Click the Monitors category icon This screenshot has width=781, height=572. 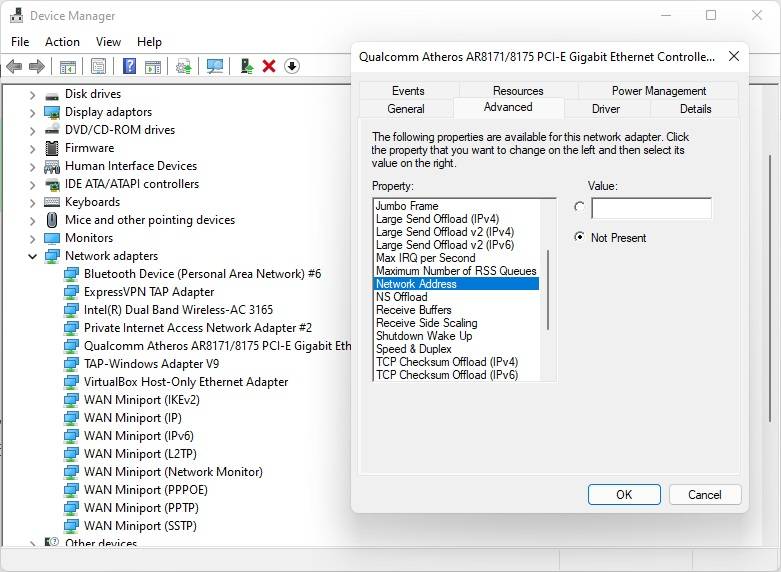[x=52, y=238]
